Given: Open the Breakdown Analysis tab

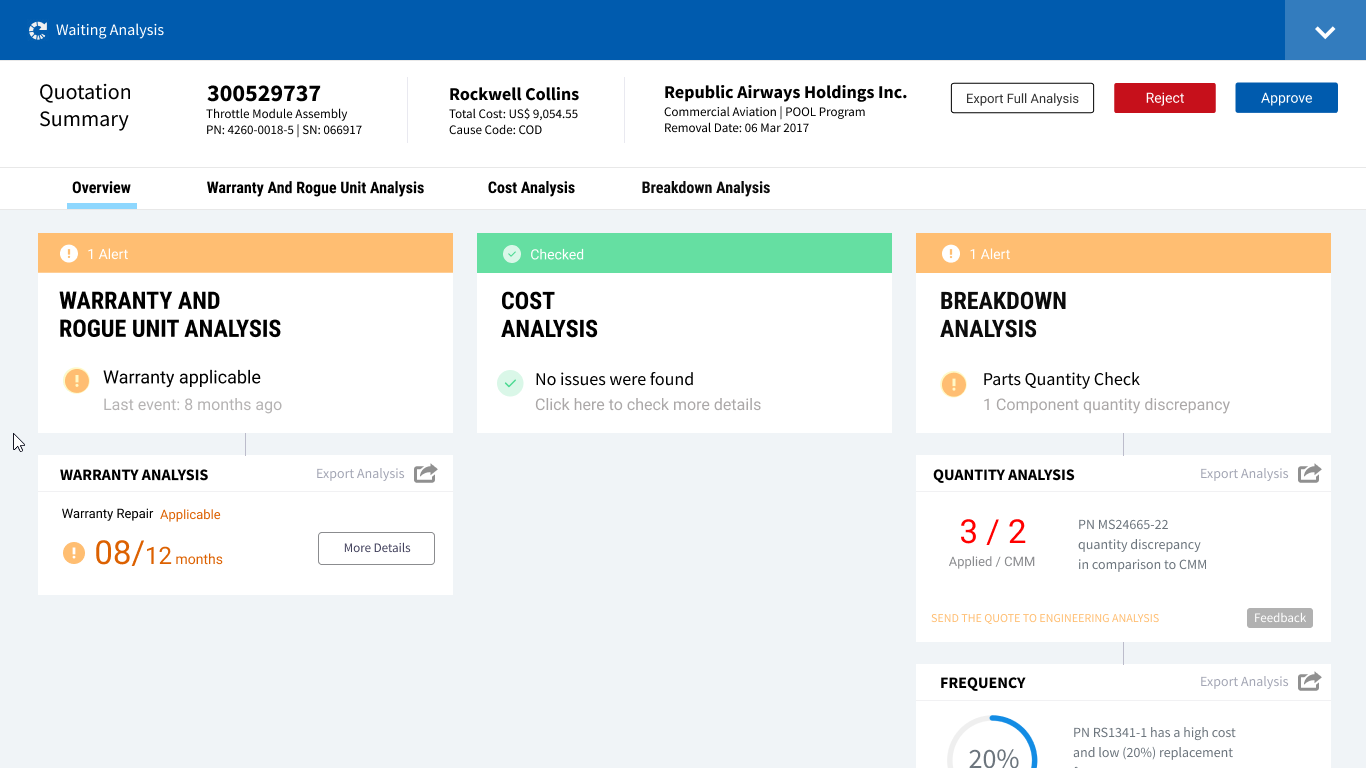Looking at the screenshot, I should point(706,187).
